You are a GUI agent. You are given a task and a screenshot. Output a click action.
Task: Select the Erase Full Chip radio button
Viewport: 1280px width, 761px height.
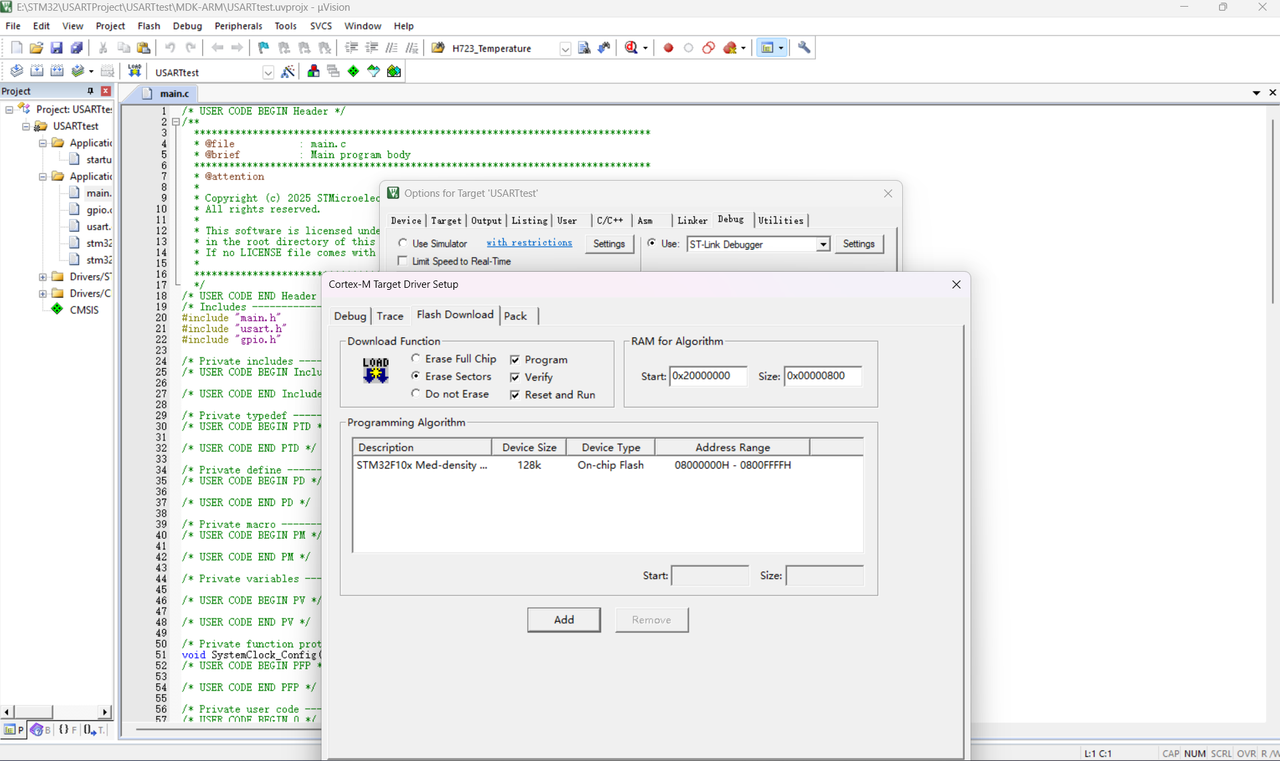pos(416,359)
